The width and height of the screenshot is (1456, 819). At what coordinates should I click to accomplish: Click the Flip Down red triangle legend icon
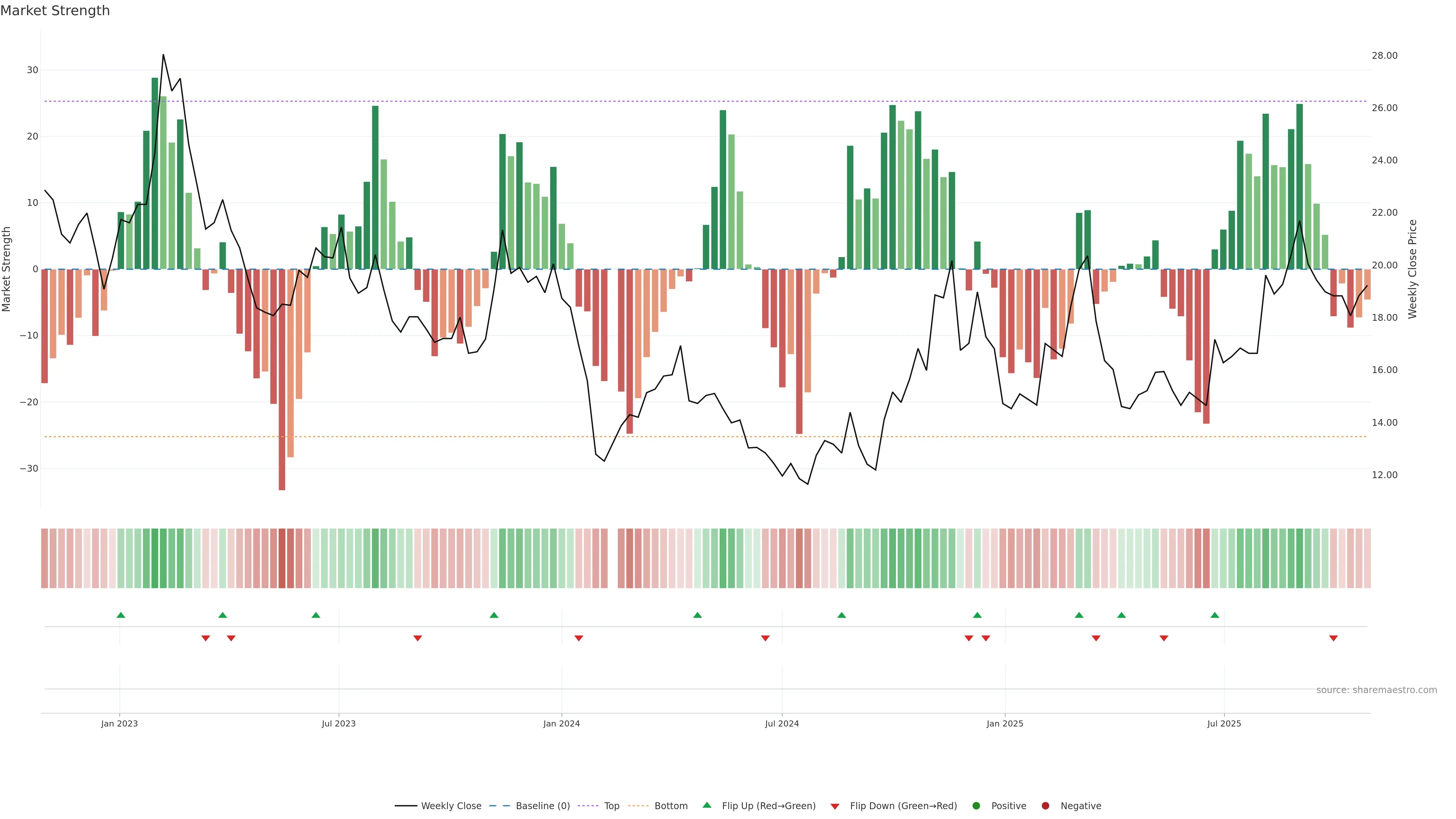(x=835, y=806)
